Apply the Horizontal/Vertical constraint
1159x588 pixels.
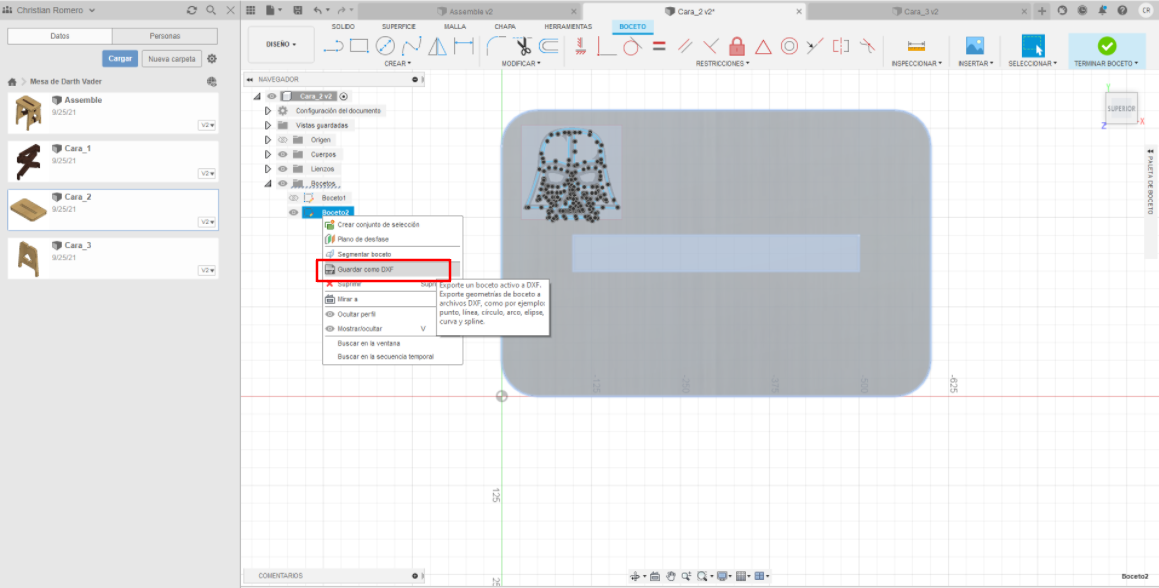(580, 46)
